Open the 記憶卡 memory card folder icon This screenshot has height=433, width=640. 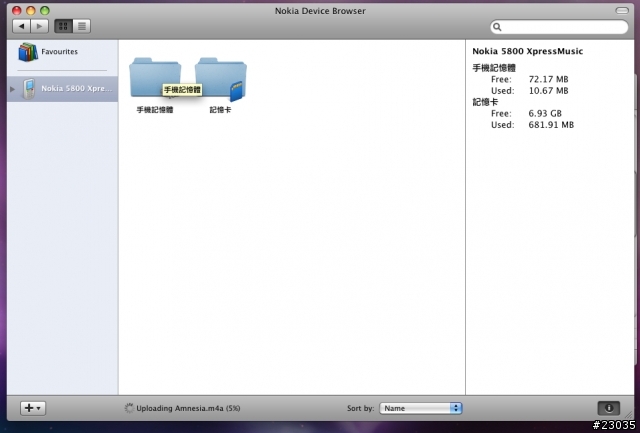(220, 79)
